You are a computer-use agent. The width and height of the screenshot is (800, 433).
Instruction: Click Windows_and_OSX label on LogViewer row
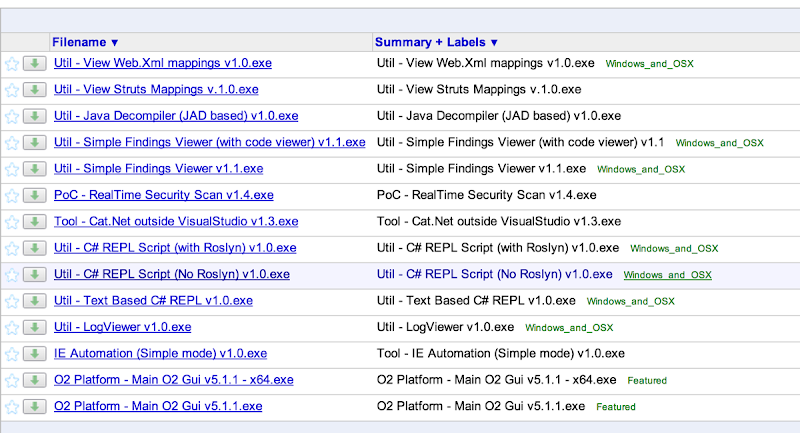click(569, 328)
